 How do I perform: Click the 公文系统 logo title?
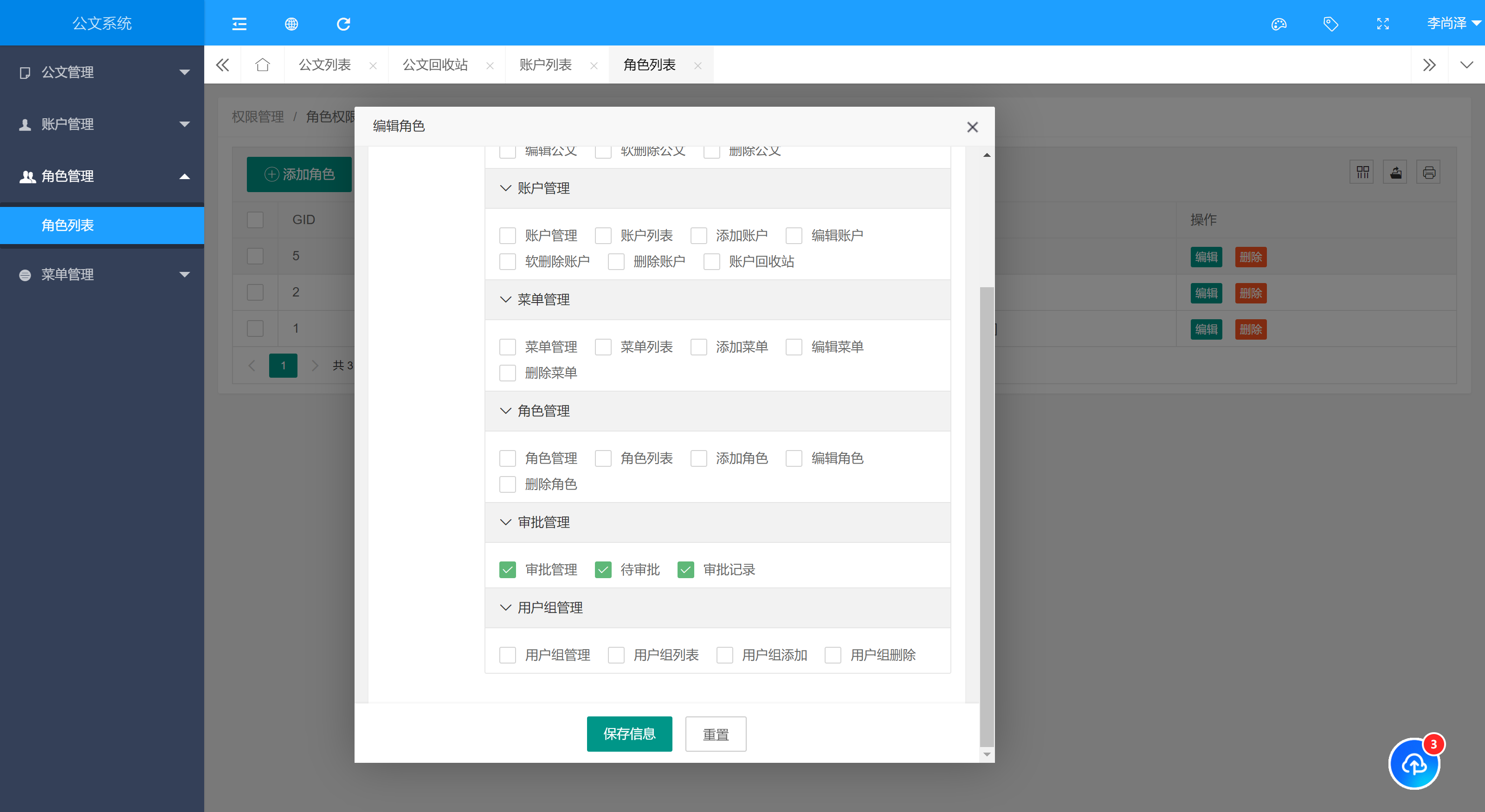[x=102, y=23]
